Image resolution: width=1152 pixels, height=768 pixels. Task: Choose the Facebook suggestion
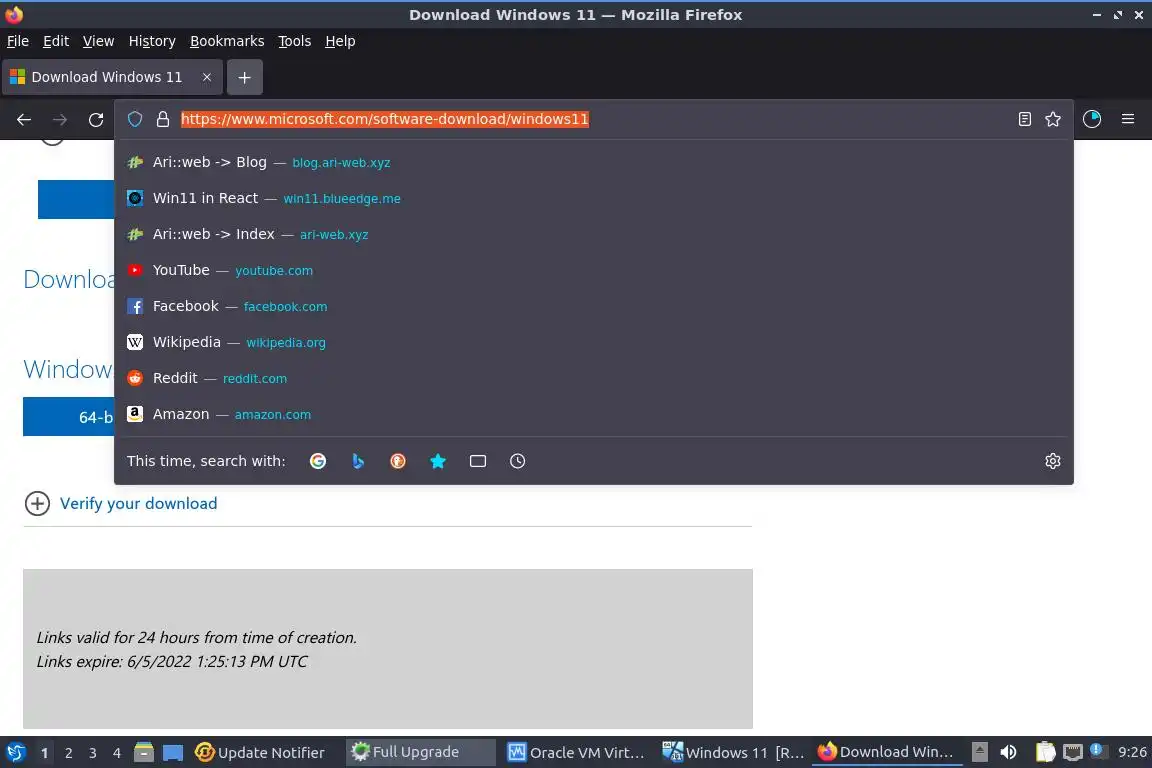(594, 306)
